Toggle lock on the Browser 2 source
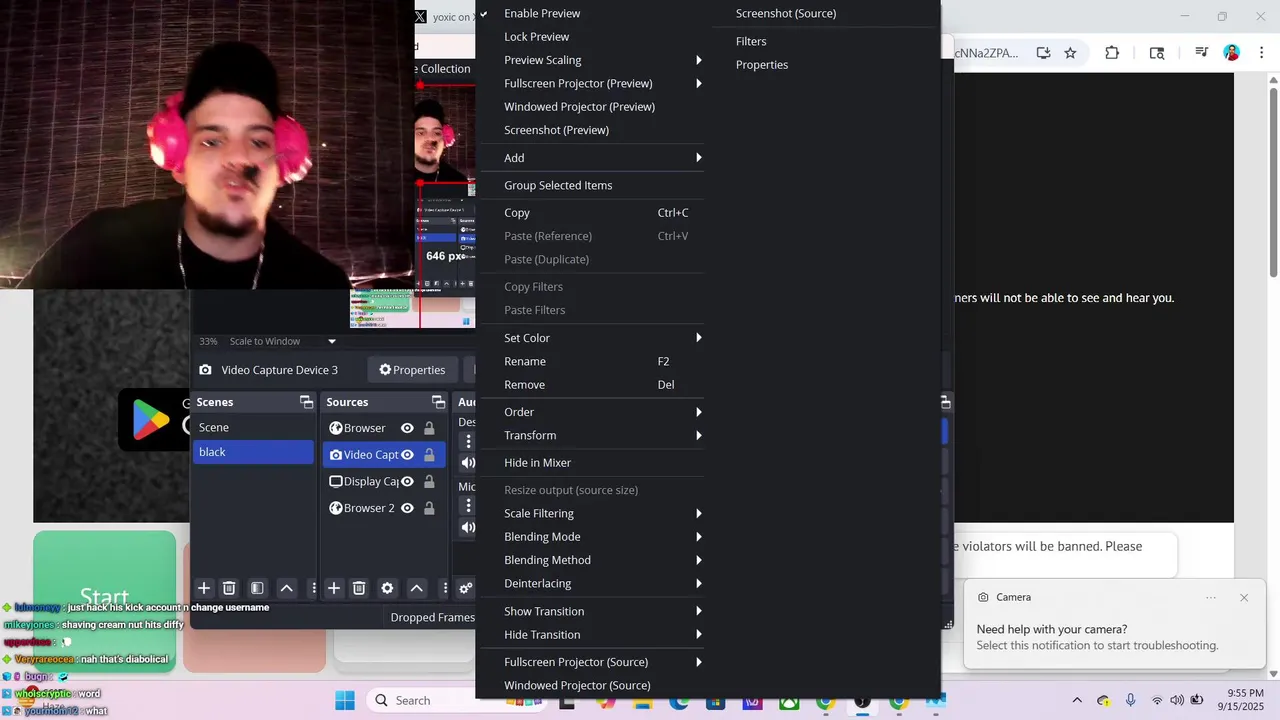Image resolution: width=1280 pixels, height=720 pixels. [429, 508]
